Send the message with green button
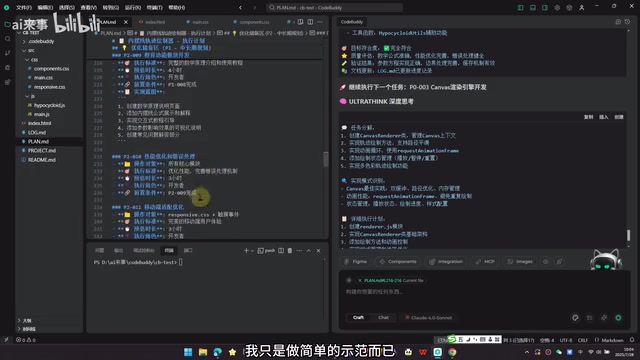Image resolution: width=640 pixels, height=360 pixels. click(x=618, y=318)
